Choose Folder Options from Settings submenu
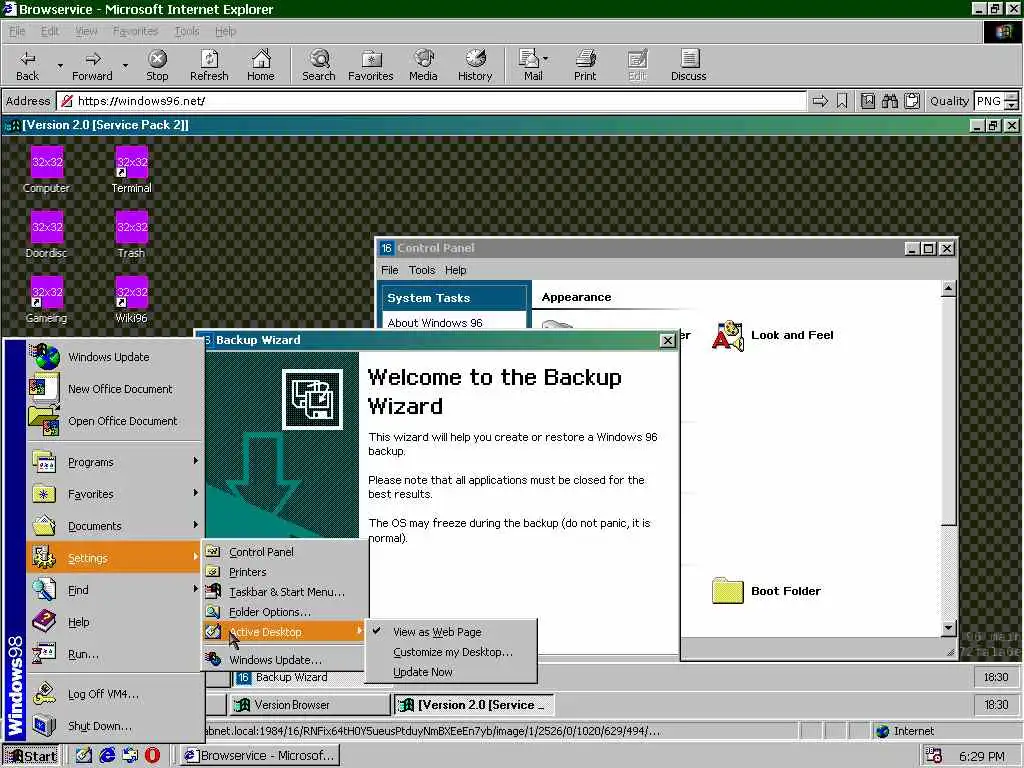1024x768 pixels. click(x=283, y=613)
